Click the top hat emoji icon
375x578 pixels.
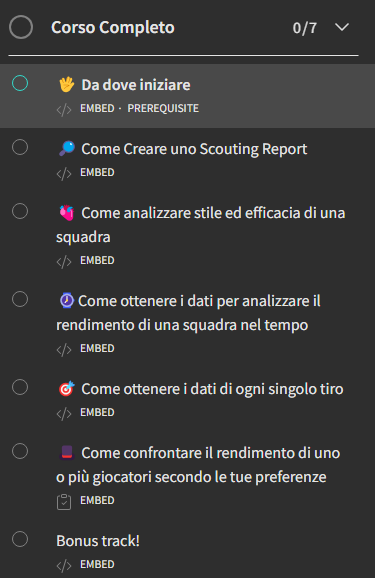(x=67, y=453)
